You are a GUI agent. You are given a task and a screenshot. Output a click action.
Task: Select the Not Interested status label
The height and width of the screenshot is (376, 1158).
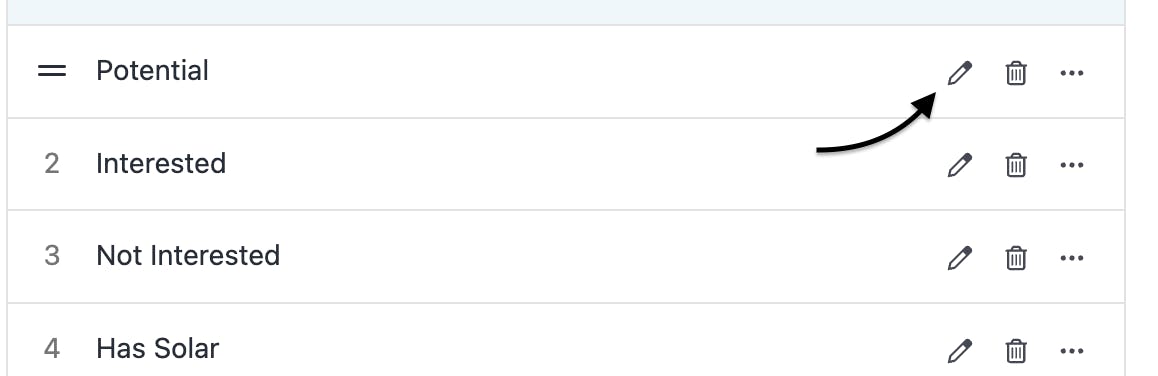188,256
